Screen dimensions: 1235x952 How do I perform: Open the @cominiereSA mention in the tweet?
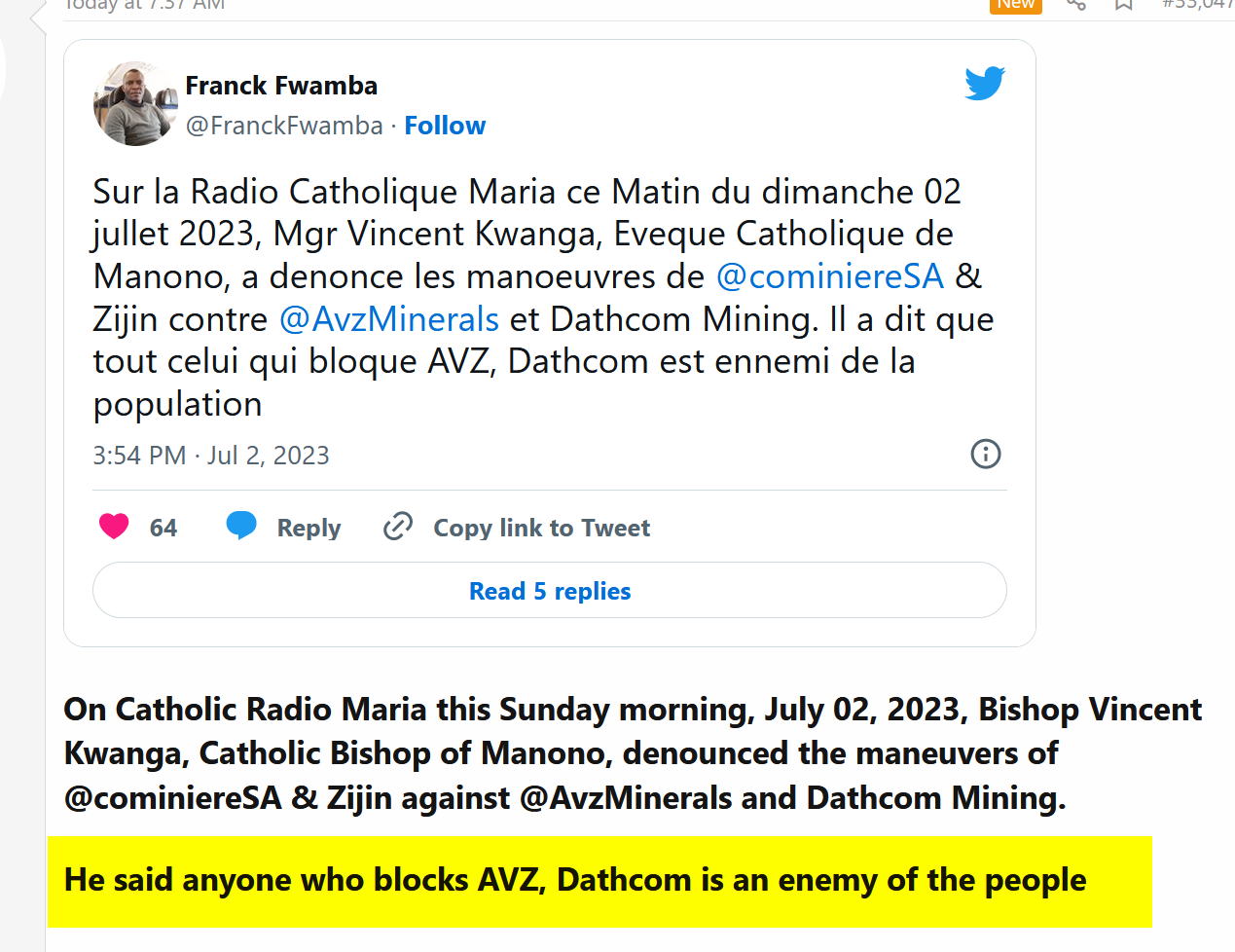(x=830, y=276)
